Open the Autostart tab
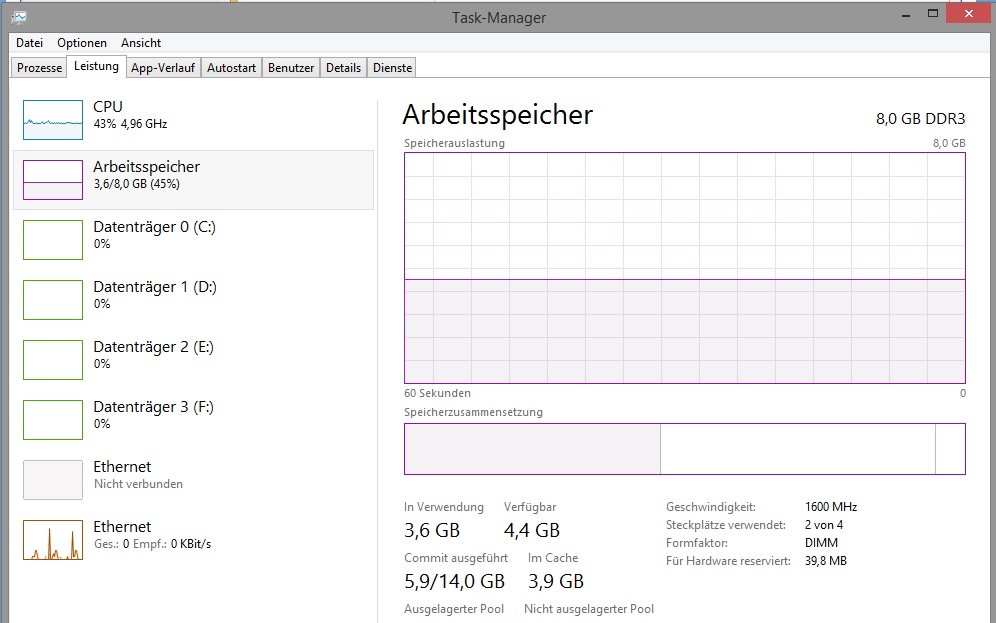This screenshot has width=996, height=623. pyautogui.click(x=231, y=68)
